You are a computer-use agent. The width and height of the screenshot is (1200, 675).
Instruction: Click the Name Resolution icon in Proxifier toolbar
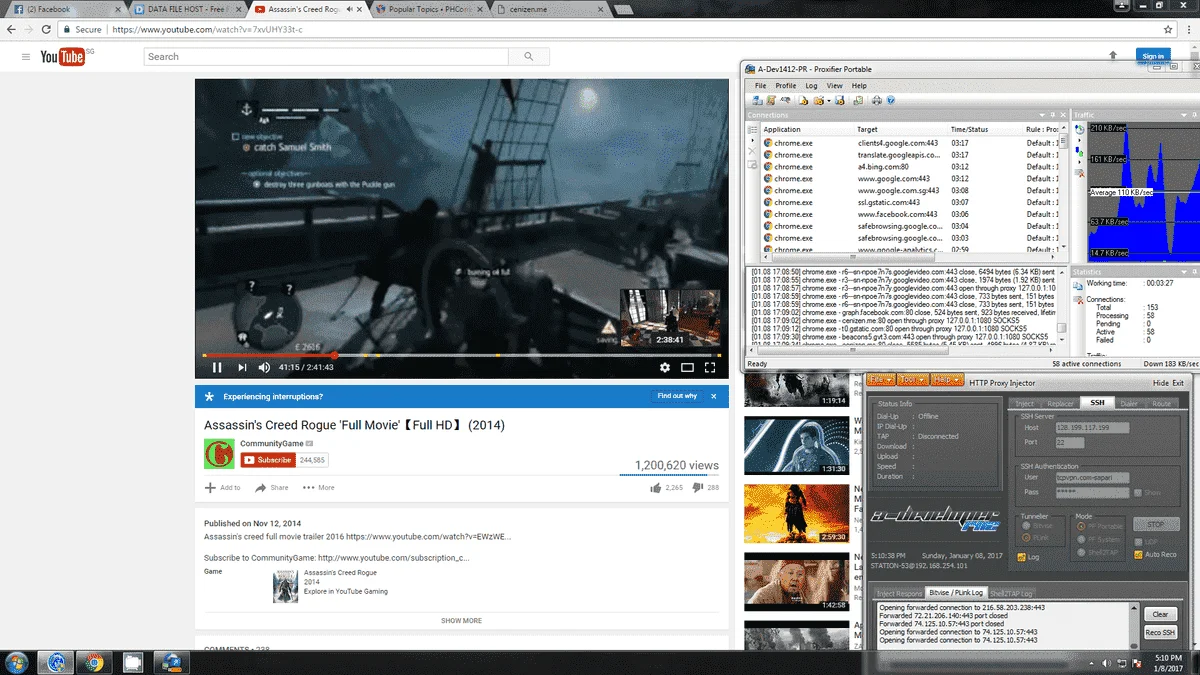coord(785,100)
